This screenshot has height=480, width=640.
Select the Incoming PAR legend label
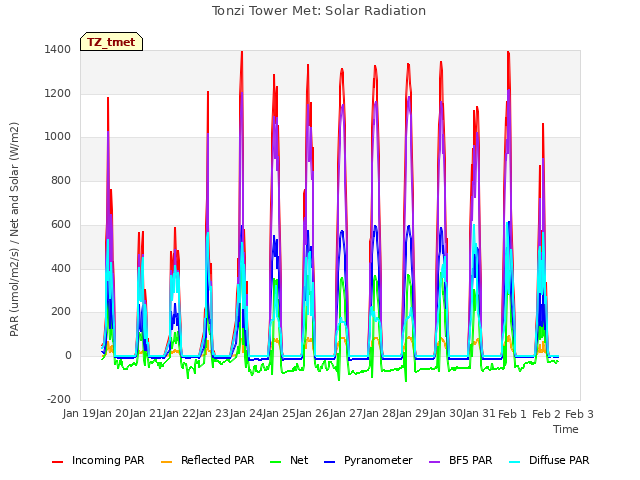click(x=108, y=460)
